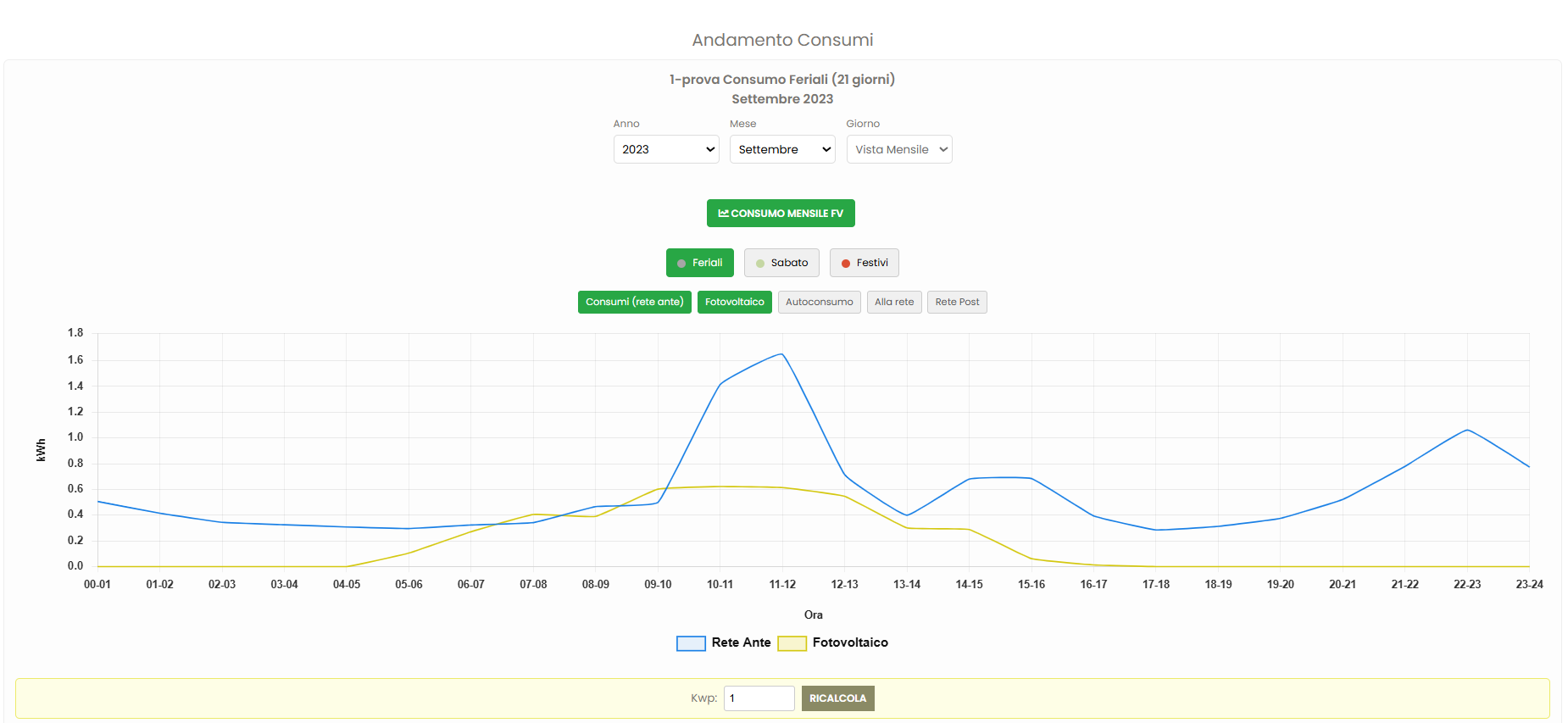The image size is (1568, 723).
Task: Click the red dot in Festivi button
Action: point(845,264)
